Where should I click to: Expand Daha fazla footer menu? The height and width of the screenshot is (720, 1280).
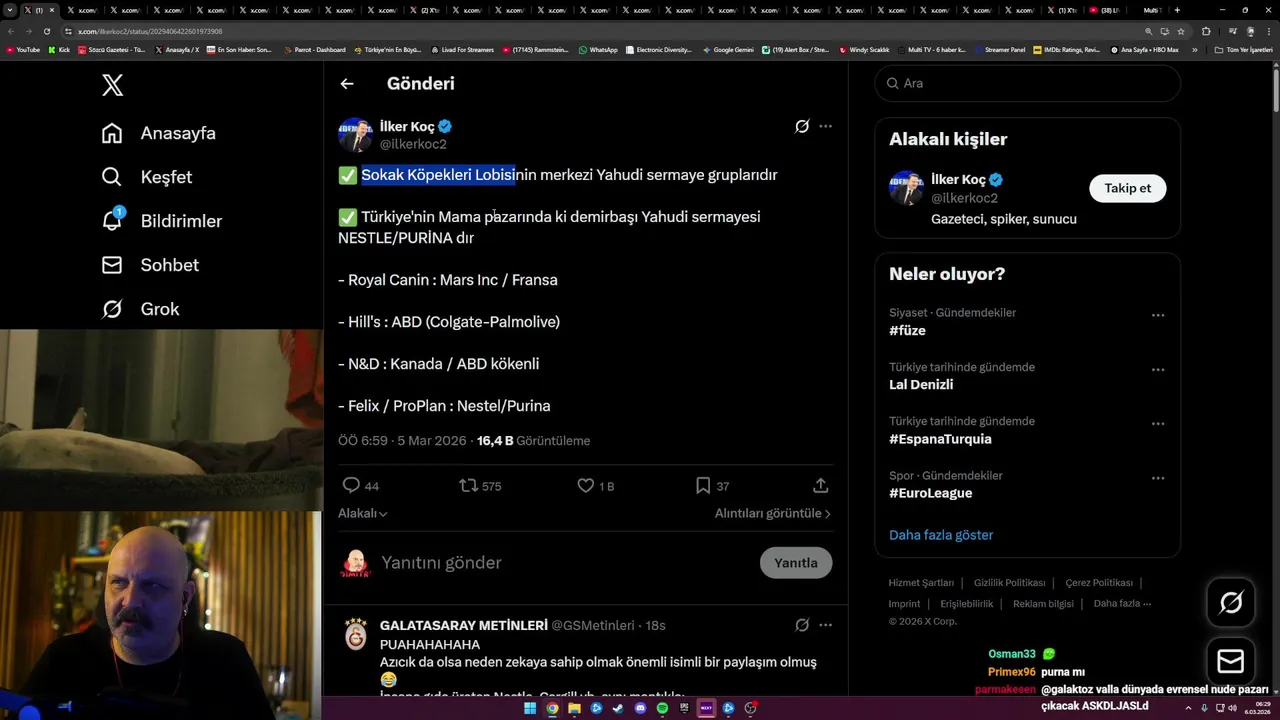coord(1122,604)
